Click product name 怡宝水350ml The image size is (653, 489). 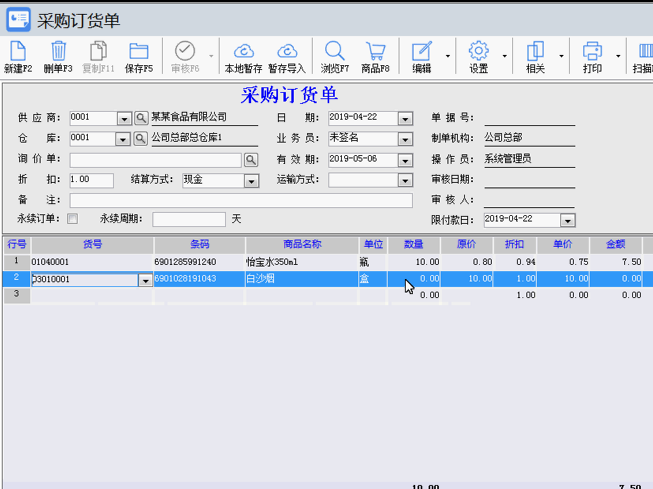click(272, 262)
